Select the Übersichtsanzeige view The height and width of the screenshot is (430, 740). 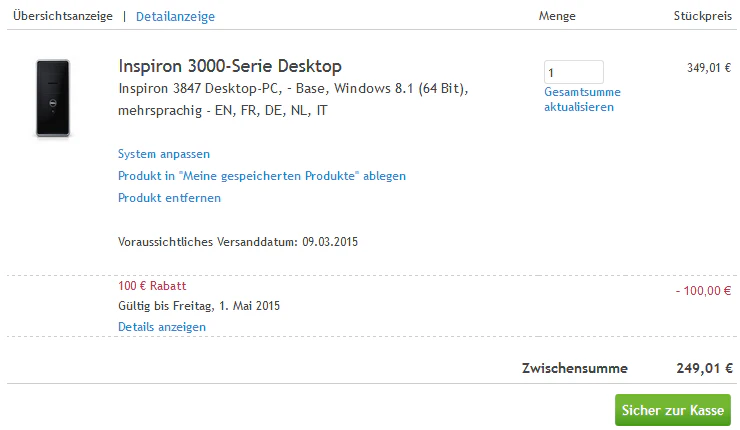63,16
